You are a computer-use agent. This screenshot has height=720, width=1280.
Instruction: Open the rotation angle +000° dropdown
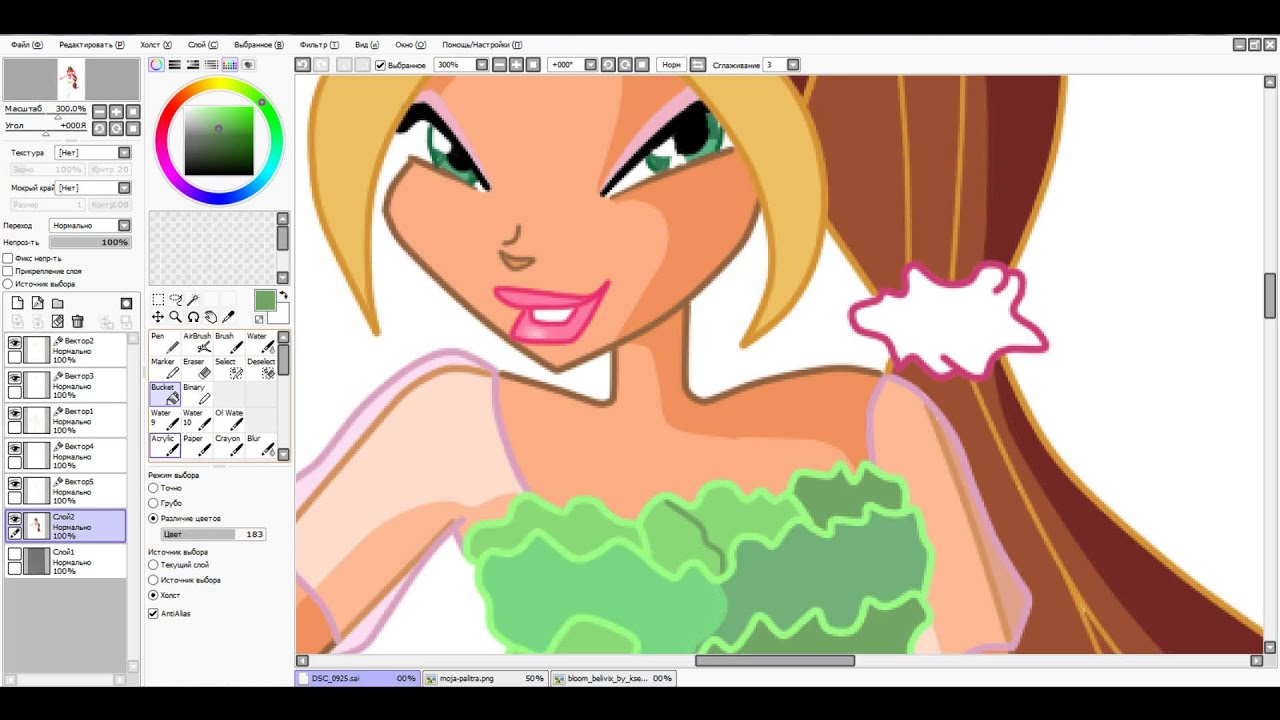pyautogui.click(x=591, y=65)
